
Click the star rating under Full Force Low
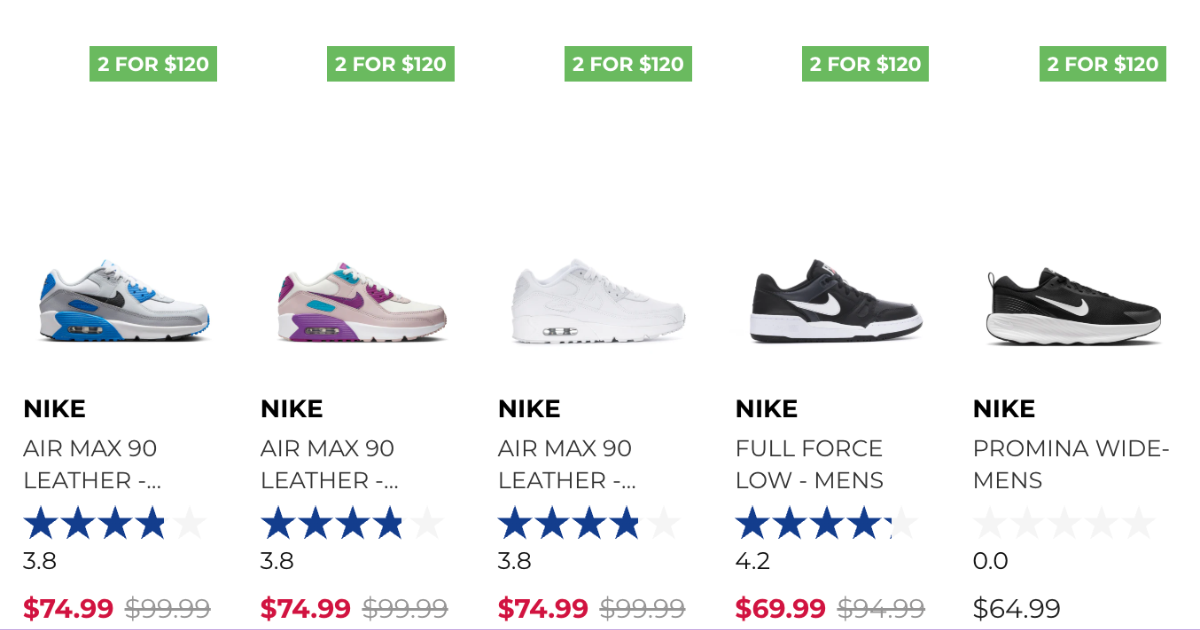click(x=810, y=521)
